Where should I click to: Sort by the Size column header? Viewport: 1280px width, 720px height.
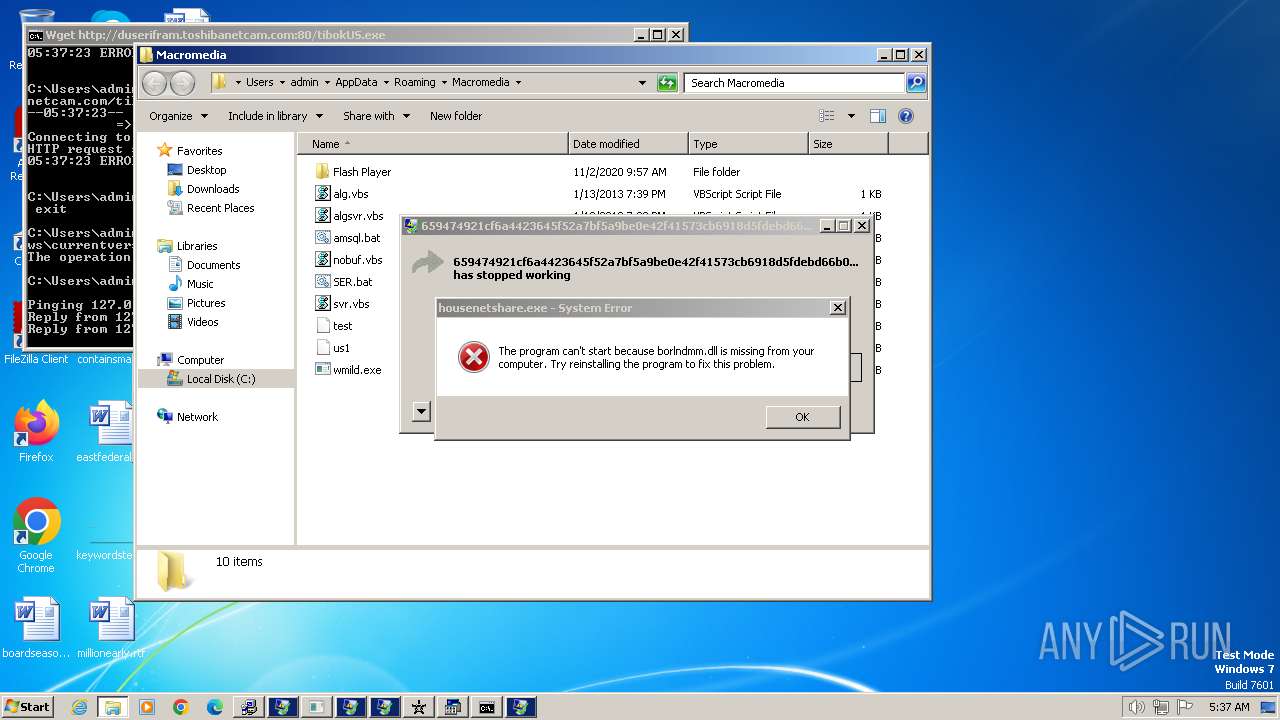[848, 144]
